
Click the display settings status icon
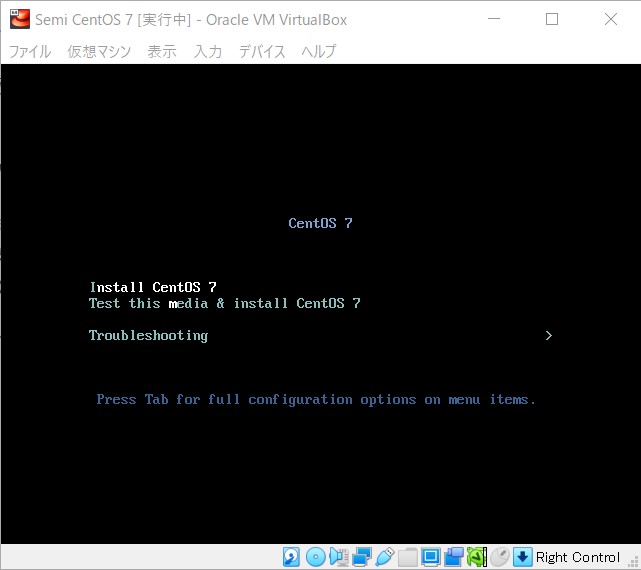[x=430, y=557]
